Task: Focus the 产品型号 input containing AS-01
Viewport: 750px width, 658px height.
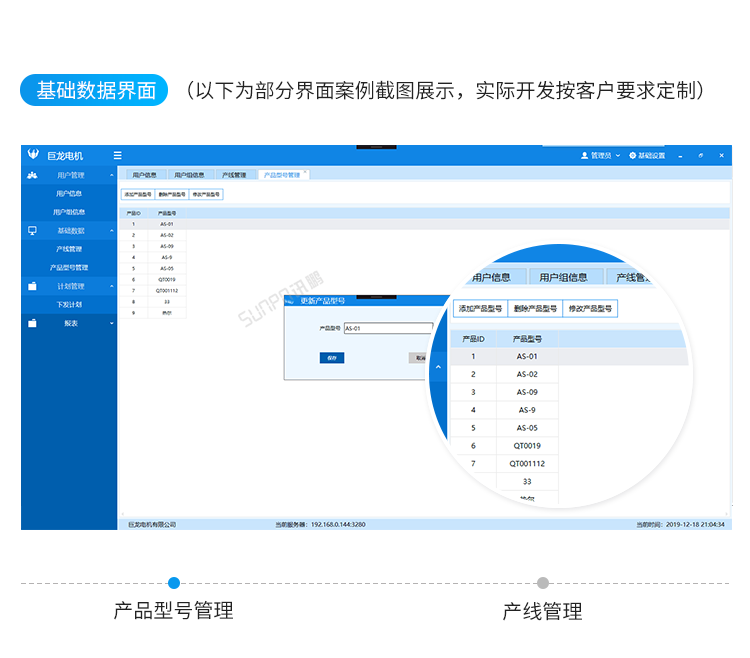Action: 388,328
